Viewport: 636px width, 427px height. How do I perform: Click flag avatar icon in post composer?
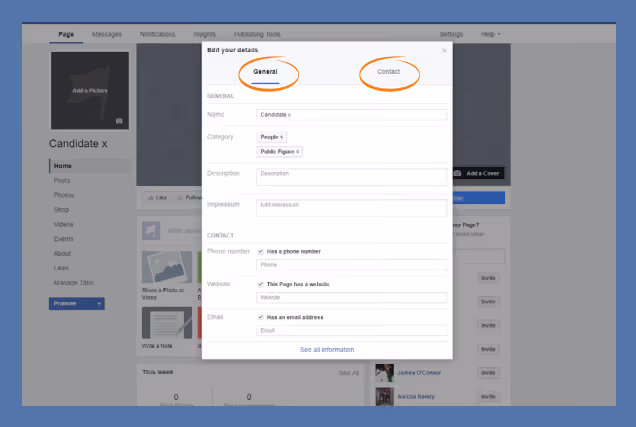(151, 231)
